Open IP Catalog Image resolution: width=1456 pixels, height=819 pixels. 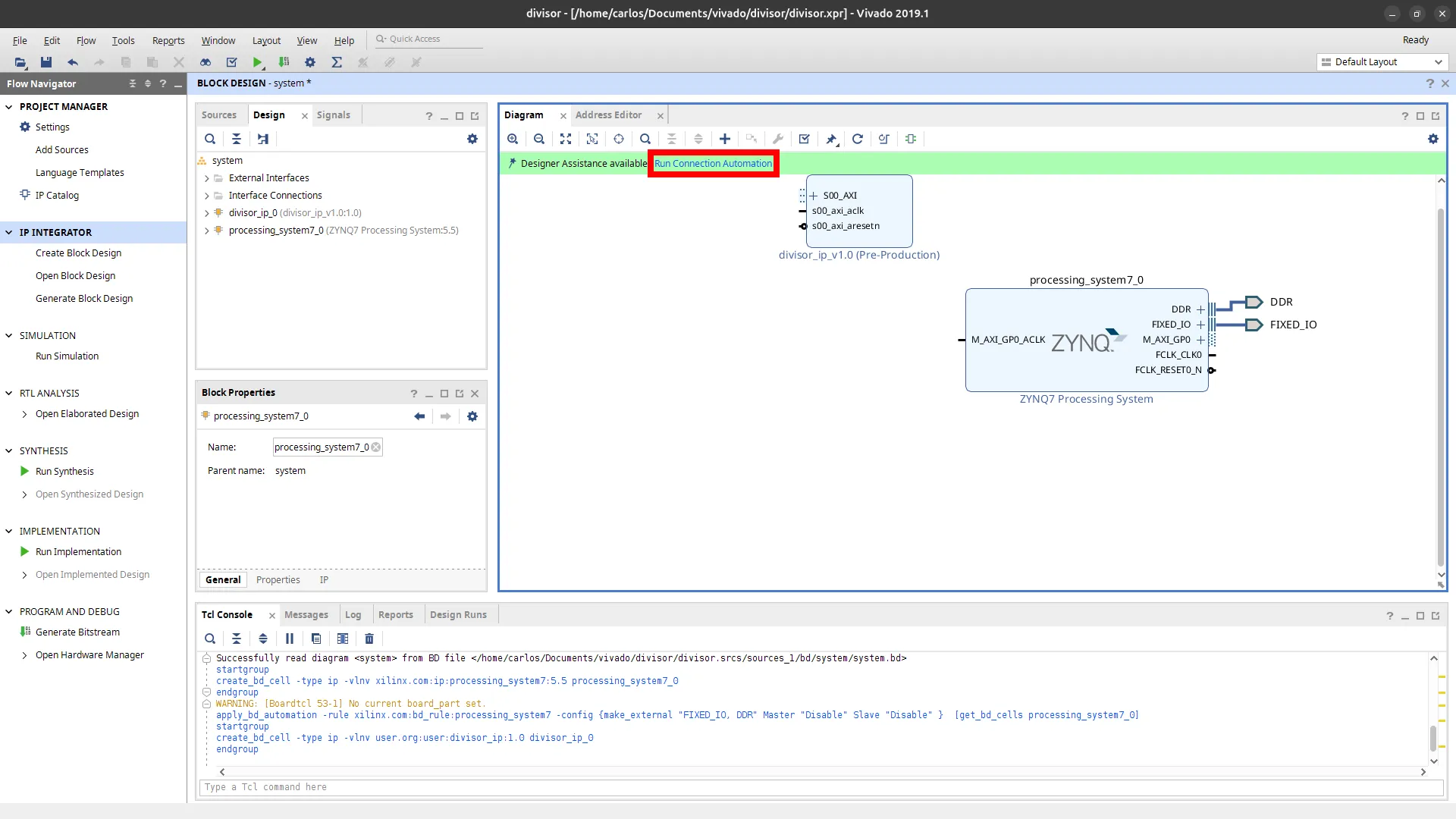pos(57,196)
